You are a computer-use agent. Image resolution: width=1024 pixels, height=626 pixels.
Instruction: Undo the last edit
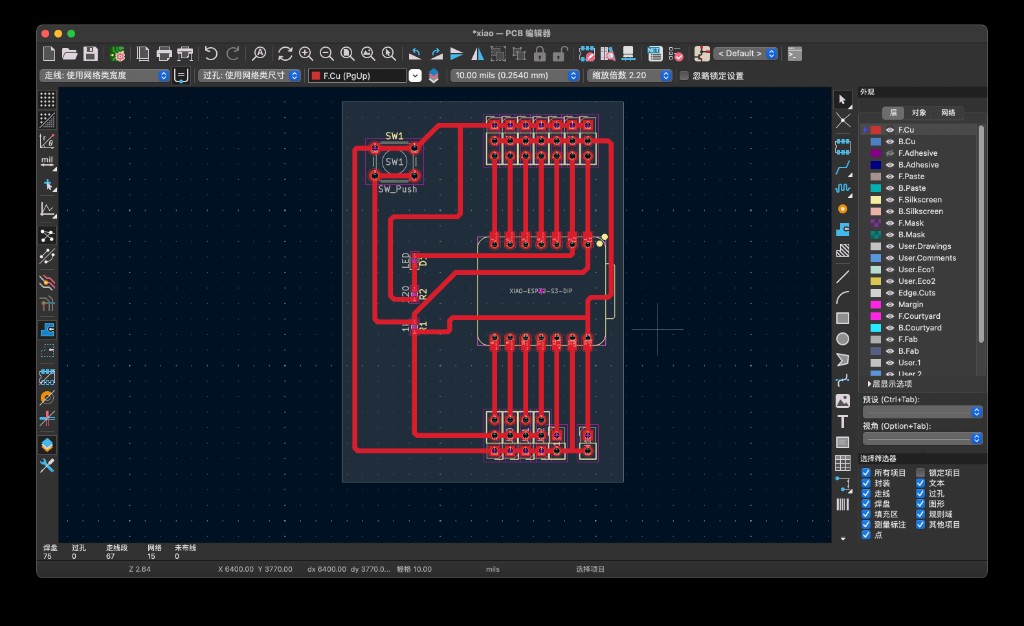(x=210, y=54)
